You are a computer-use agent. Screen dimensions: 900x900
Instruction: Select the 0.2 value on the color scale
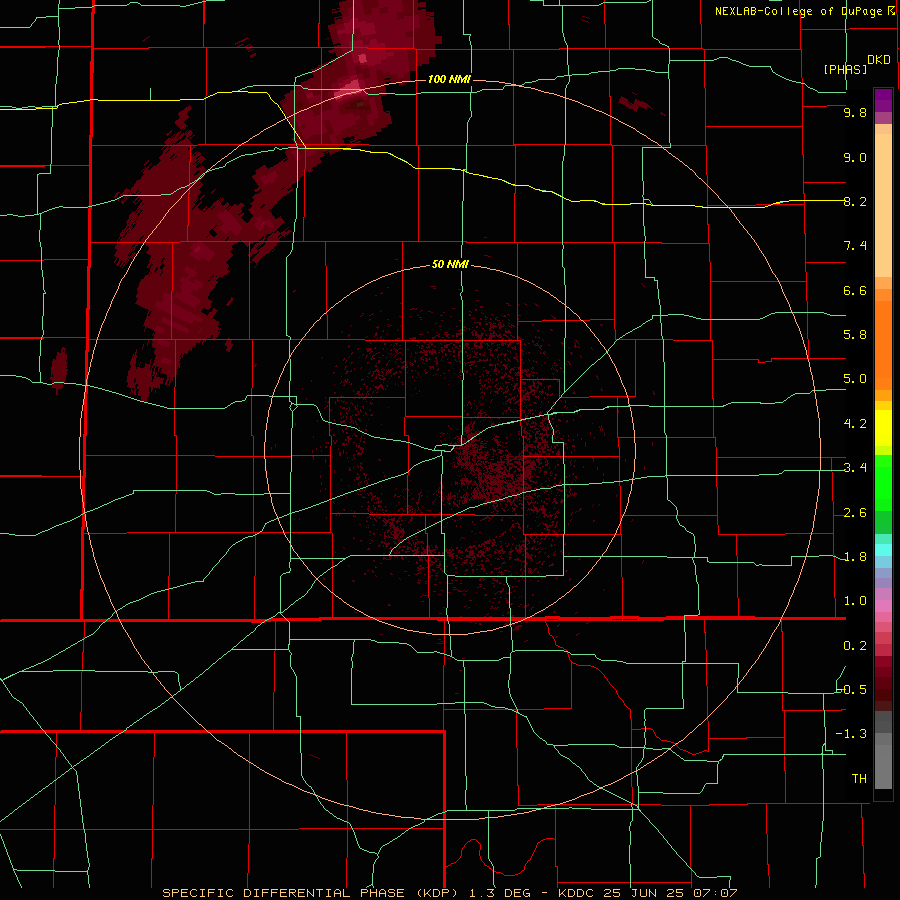[x=855, y=646]
